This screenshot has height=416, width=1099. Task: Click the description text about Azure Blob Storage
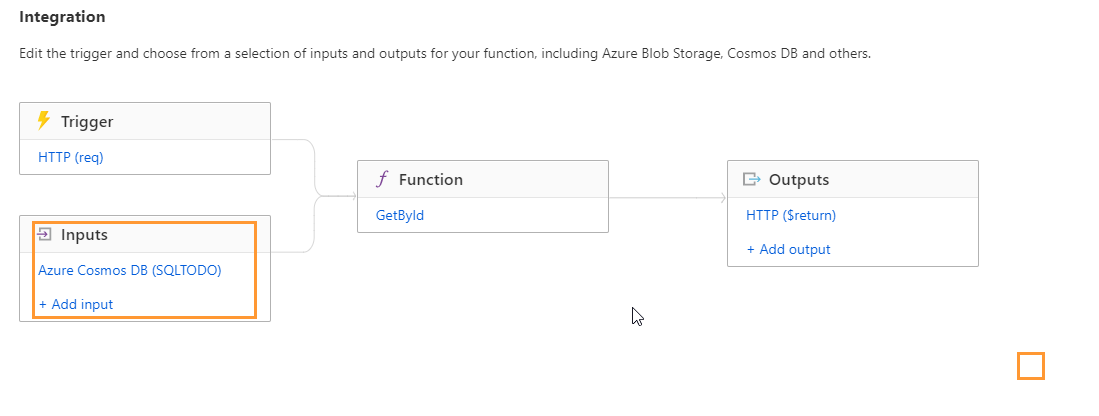(445, 53)
